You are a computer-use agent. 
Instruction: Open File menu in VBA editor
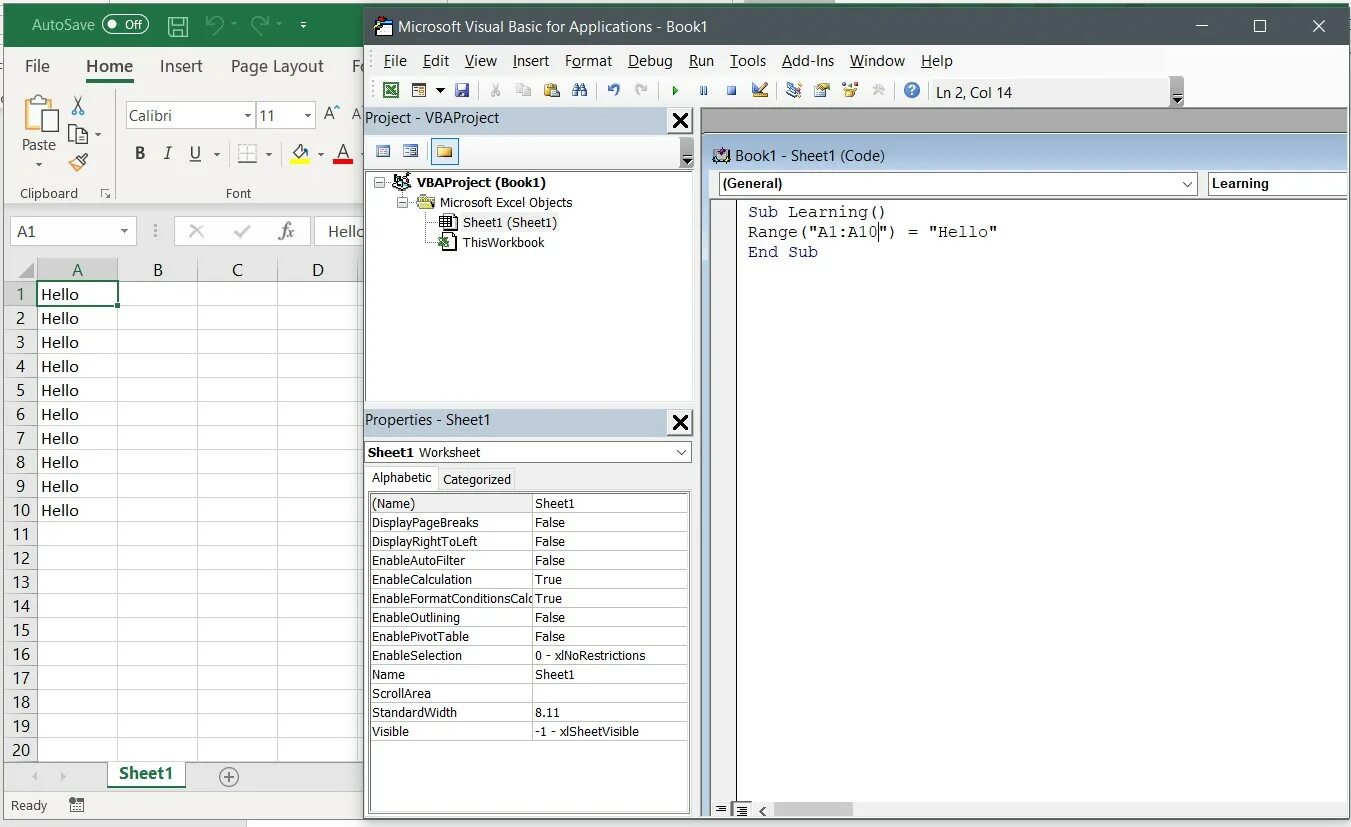pyautogui.click(x=395, y=61)
